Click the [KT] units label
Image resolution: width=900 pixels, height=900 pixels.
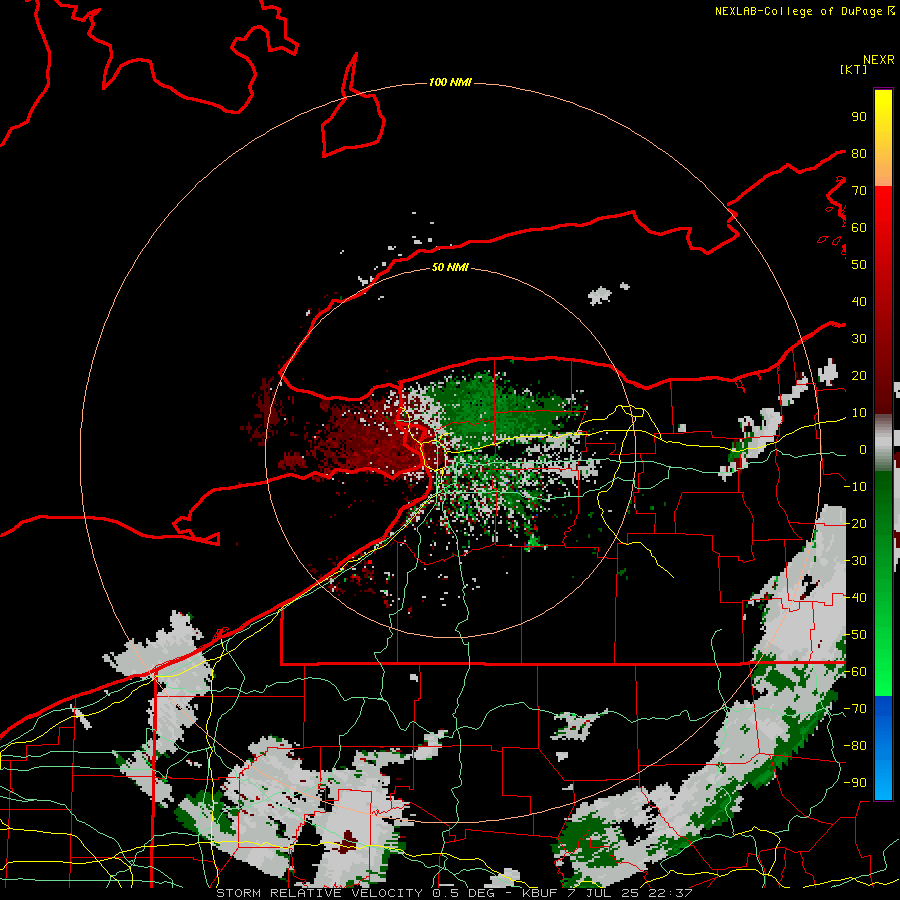pyautogui.click(x=854, y=69)
